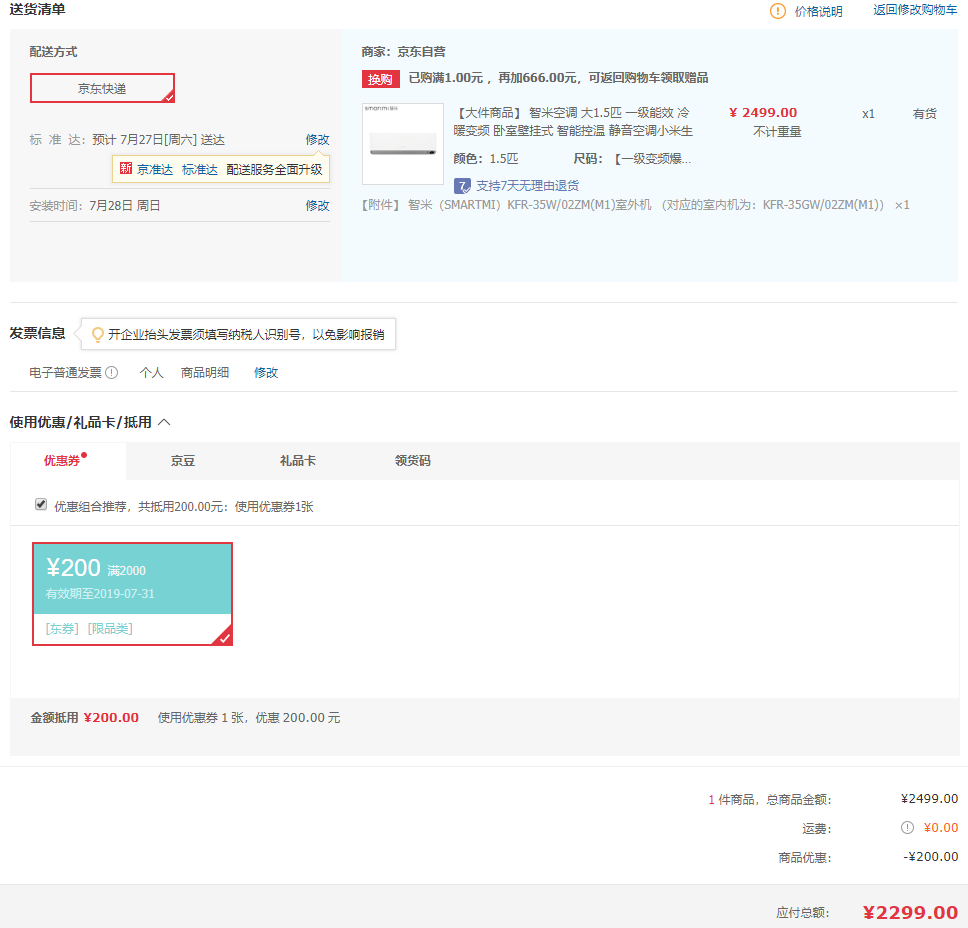Click the shipping fee info icon
The image size is (968, 928).
907,828
